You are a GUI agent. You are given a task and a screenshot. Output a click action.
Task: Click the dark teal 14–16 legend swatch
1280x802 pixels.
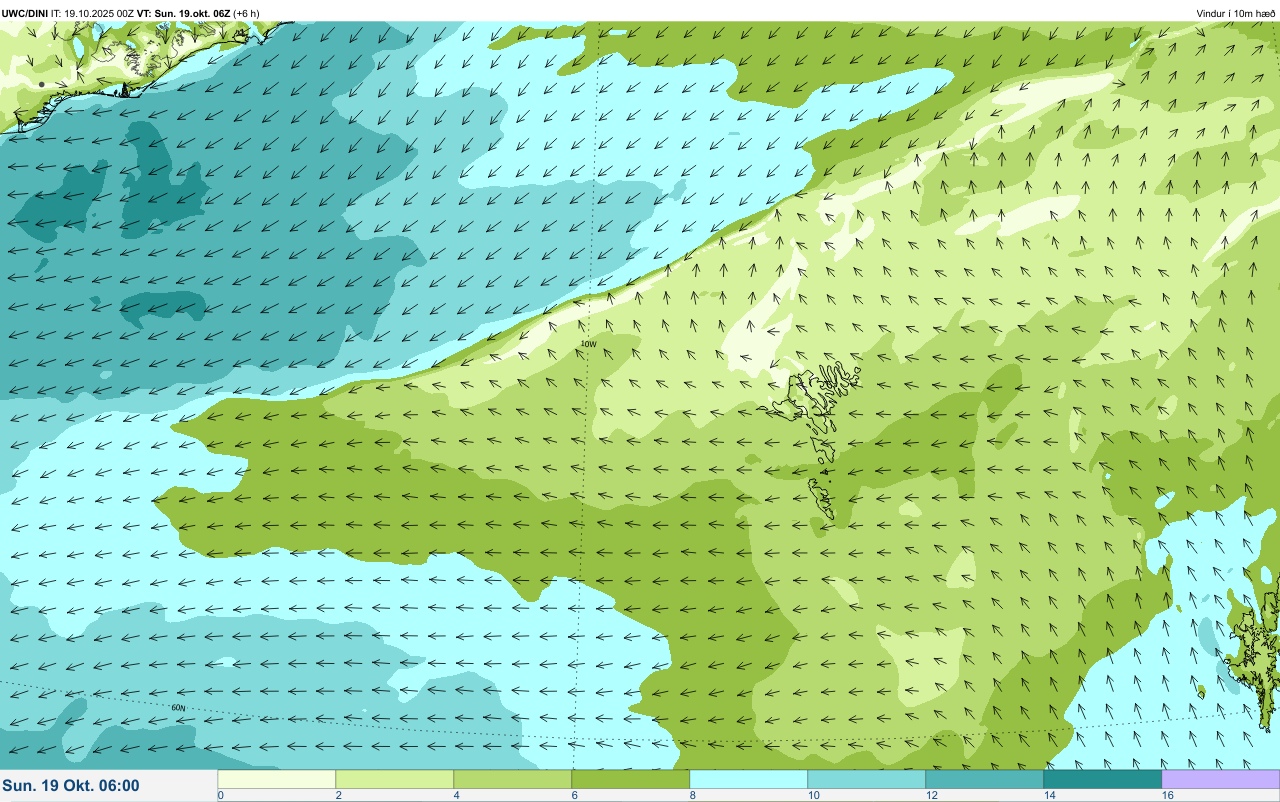pos(1102,778)
